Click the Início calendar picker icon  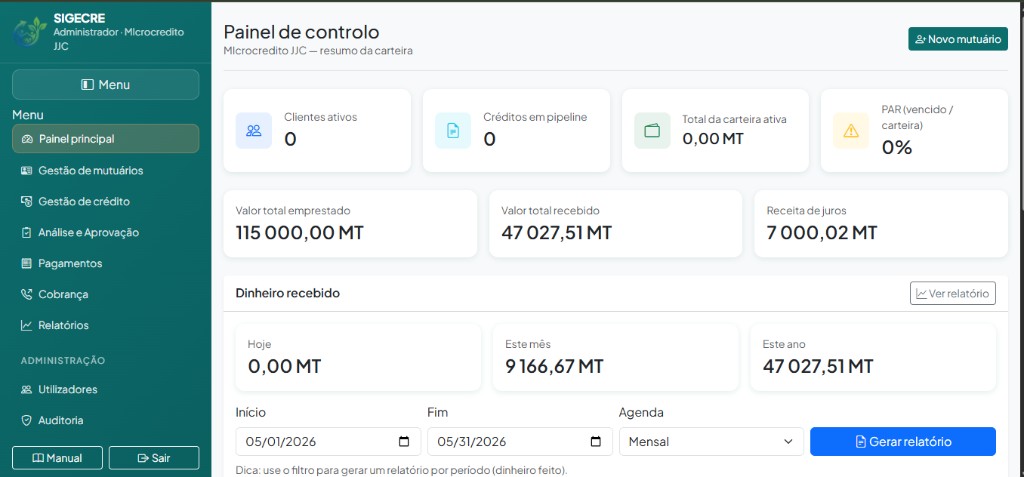(404, 441)
